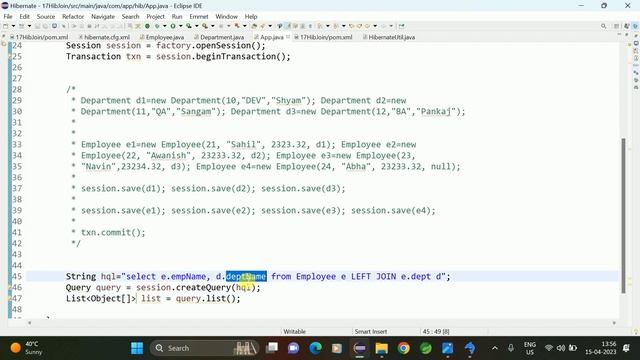
Task: Switch to the Java perspective icon
Action: coord(635,26)
